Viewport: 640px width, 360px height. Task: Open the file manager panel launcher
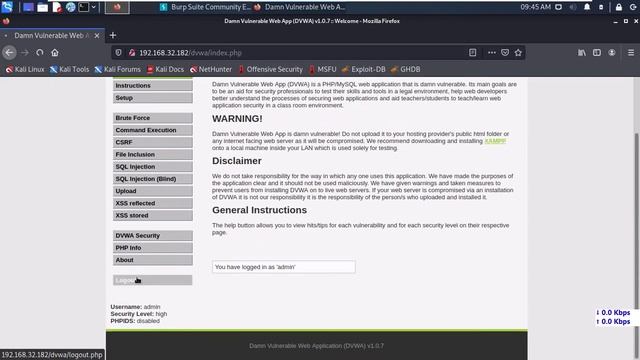tap(42, 7)
